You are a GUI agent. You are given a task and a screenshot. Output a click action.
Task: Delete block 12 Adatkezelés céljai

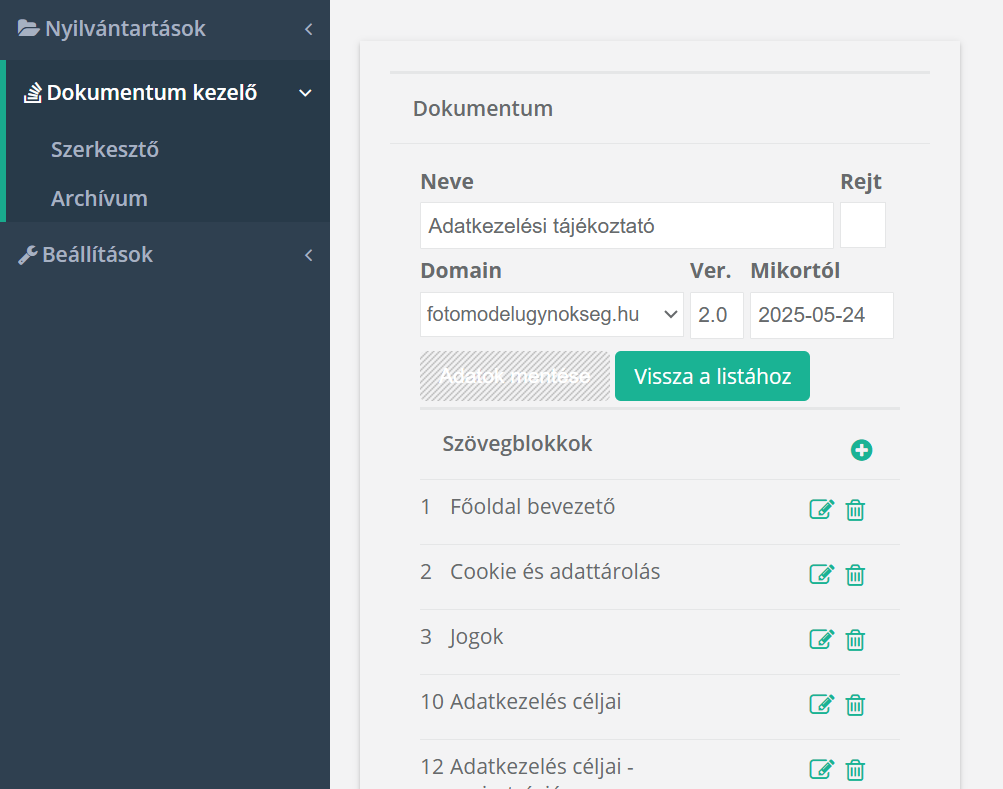pyautogui.click(x=855, y=769)
